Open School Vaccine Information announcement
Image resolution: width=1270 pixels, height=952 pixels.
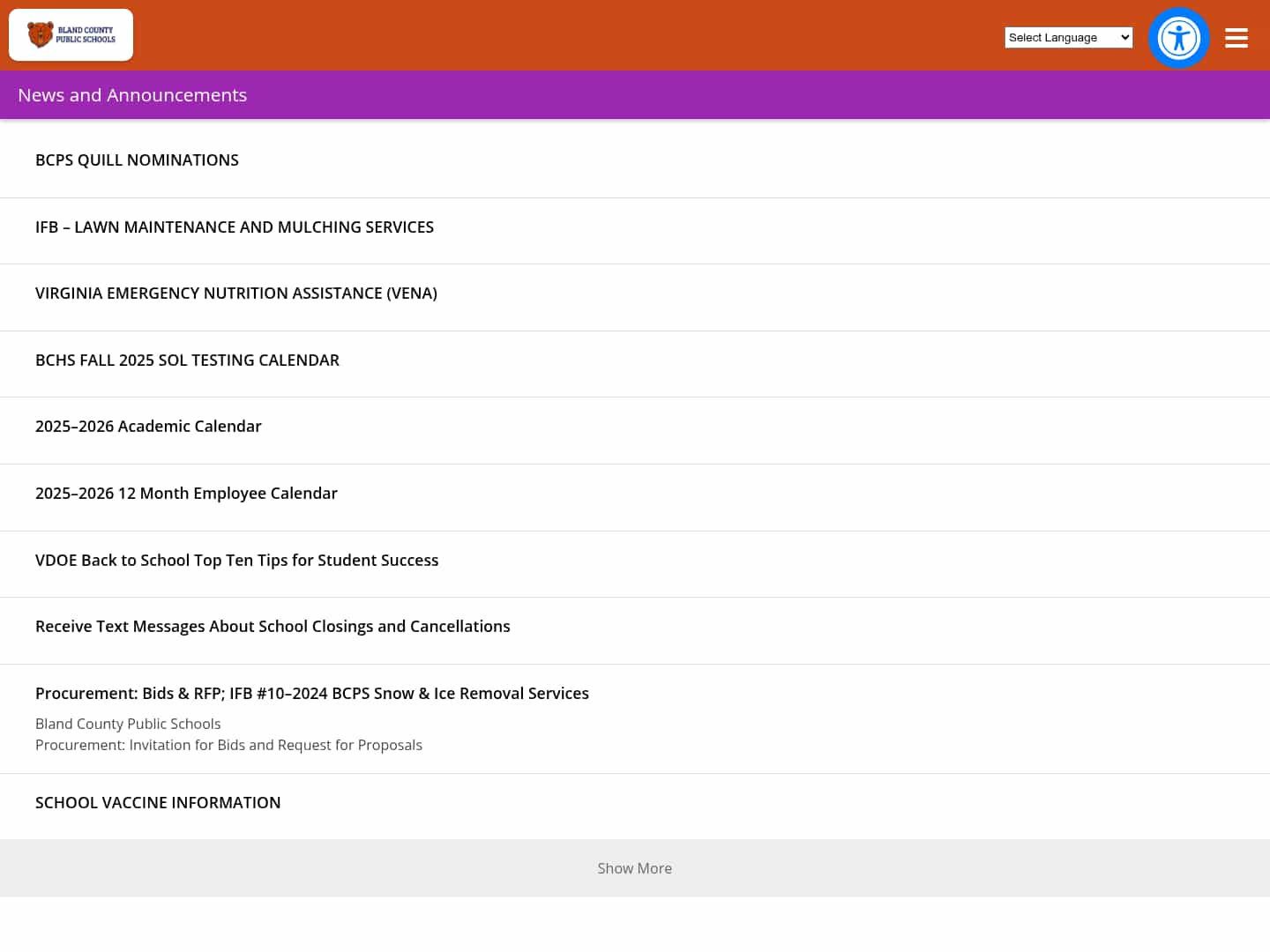[158, 803]
